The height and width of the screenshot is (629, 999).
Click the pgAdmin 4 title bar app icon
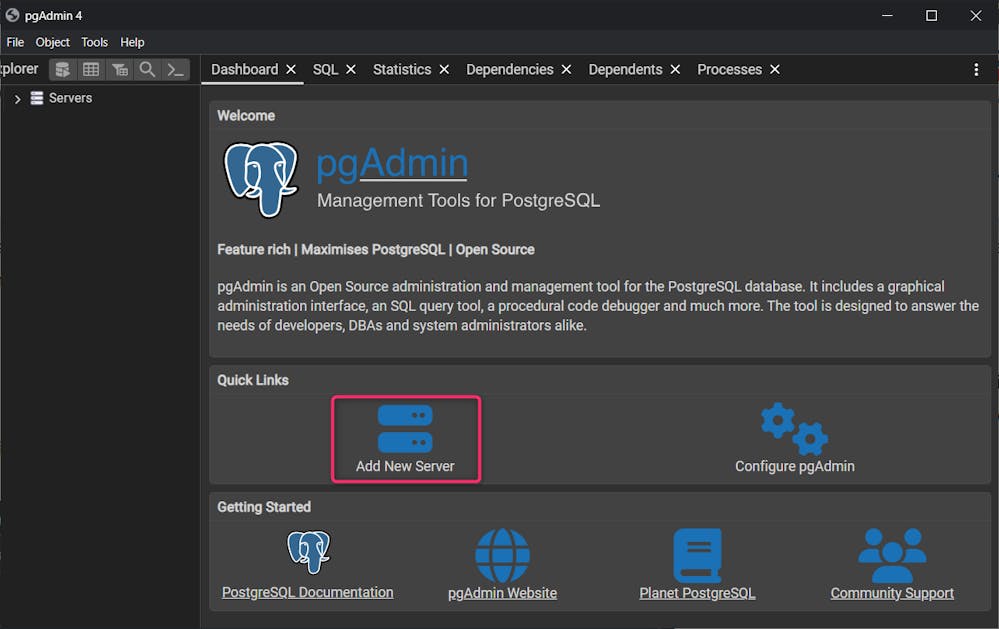12,15
